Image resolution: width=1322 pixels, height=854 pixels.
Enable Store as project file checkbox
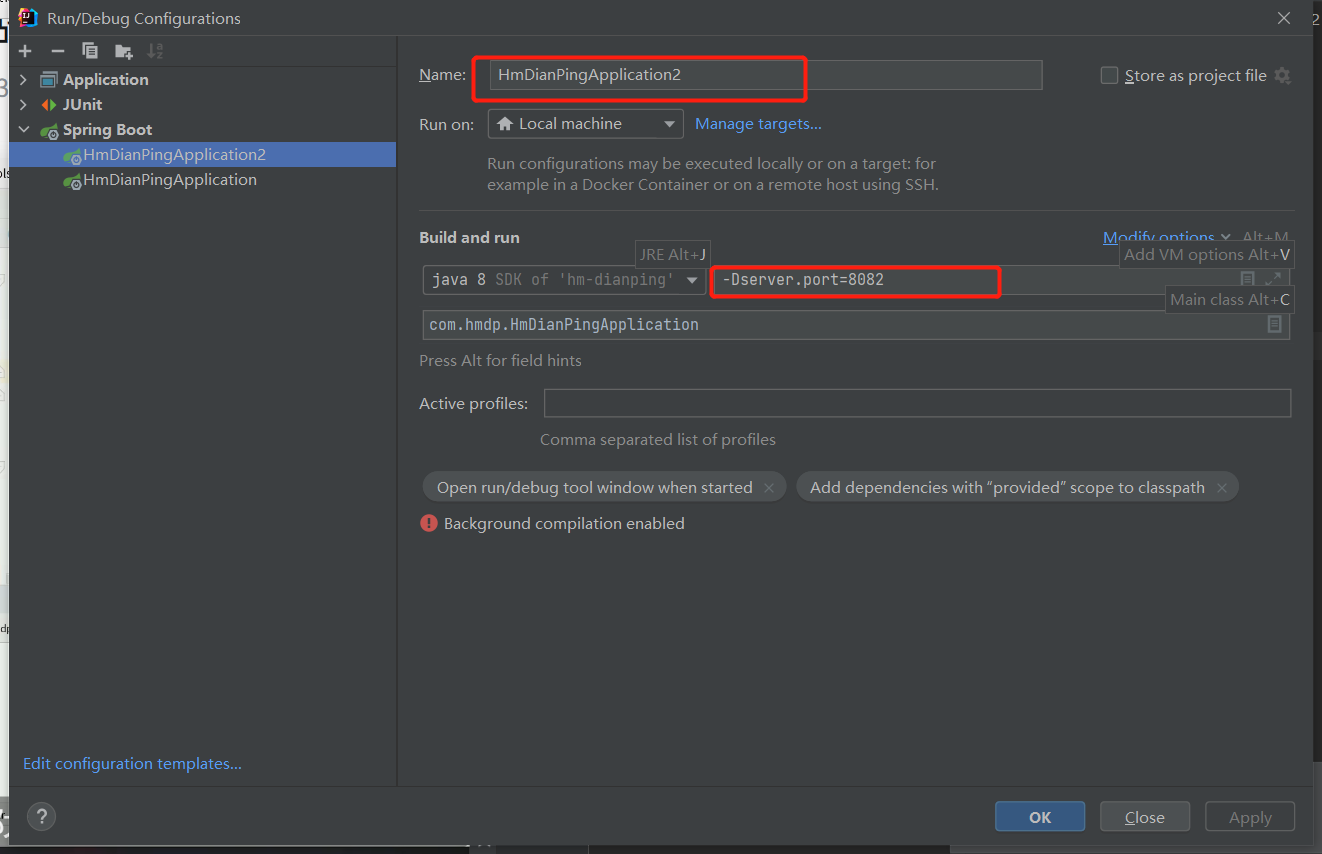(x=1109, y=75)
